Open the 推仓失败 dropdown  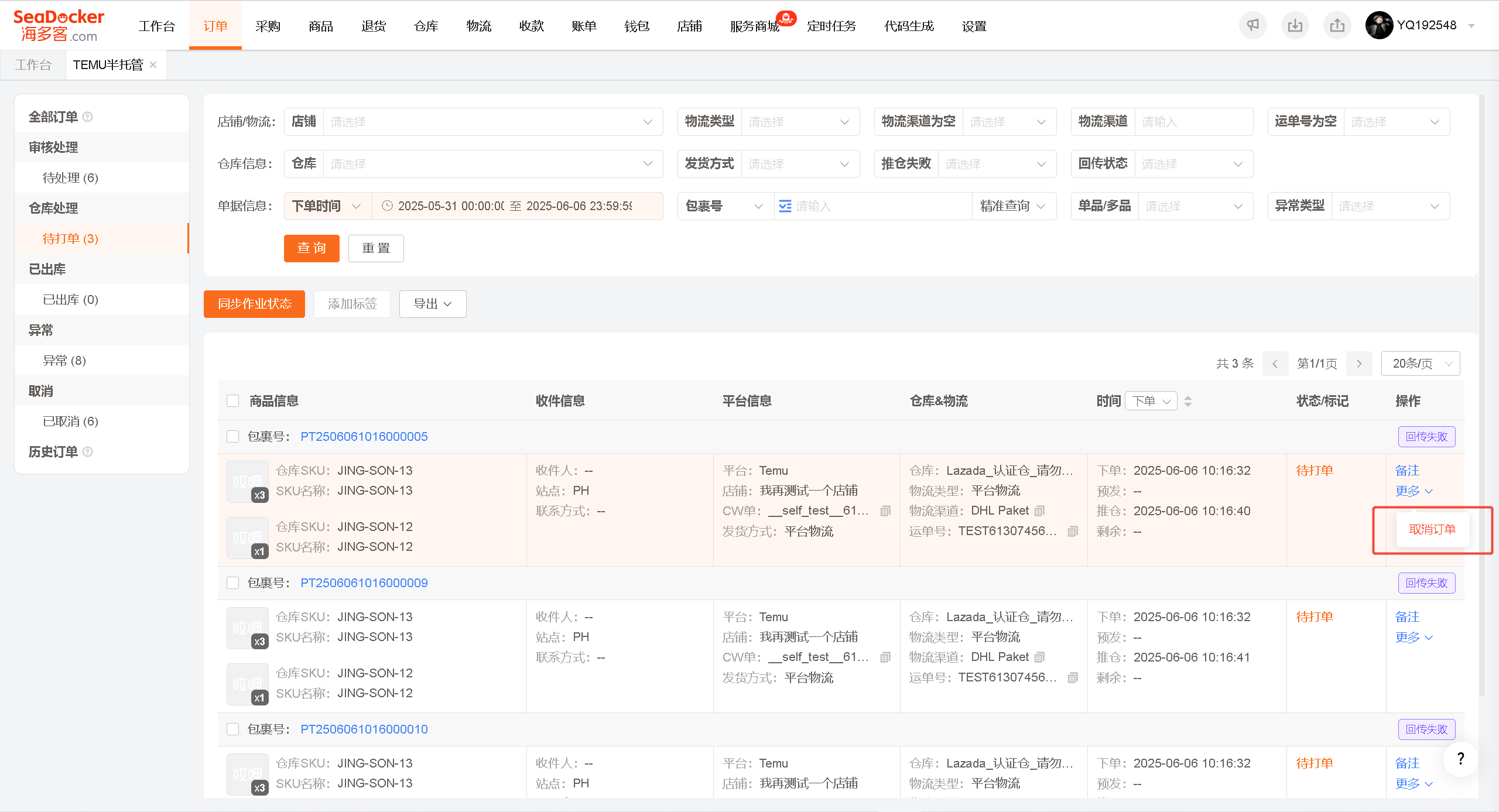(997, 164)
